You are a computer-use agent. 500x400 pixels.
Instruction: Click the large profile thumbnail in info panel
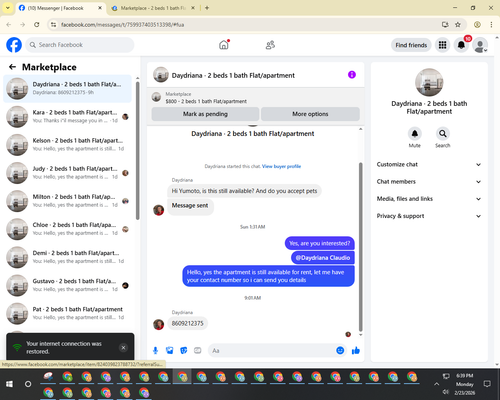coord(429,82)
